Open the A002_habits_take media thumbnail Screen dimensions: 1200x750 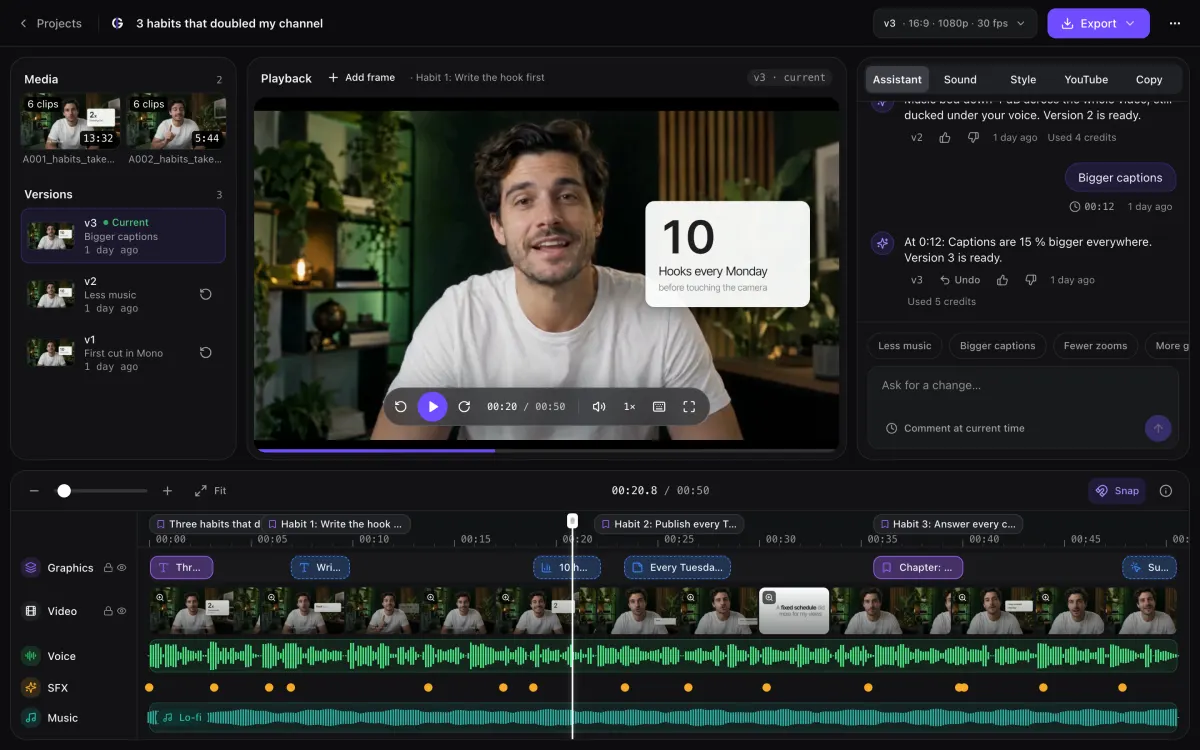point(176,122)
